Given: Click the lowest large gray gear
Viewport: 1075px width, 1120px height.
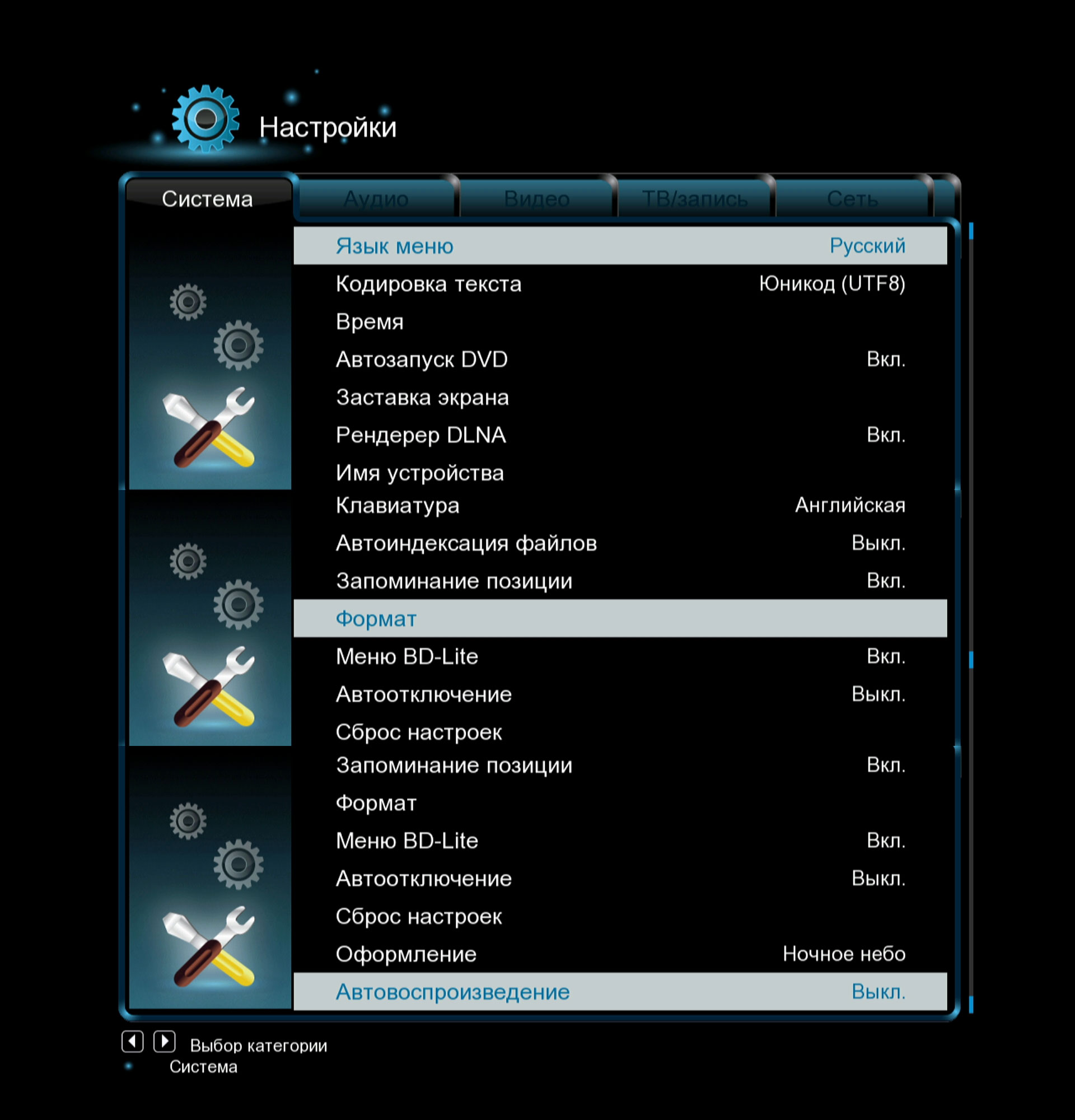Looking at the screenshot, I should (x=238, y=864).
